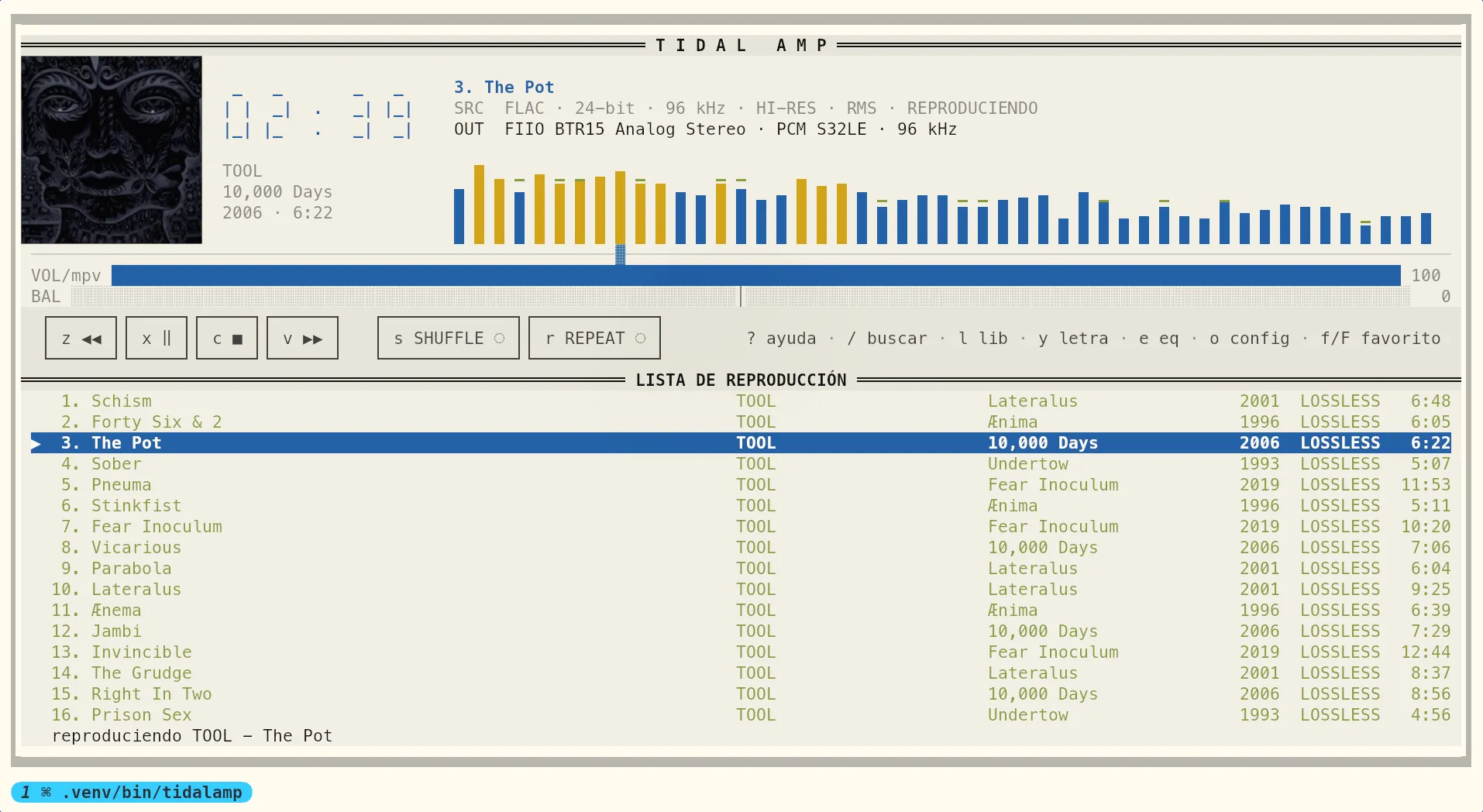Click the playback position marker on seek line
Screen dimensions: 1483x812
620,254
